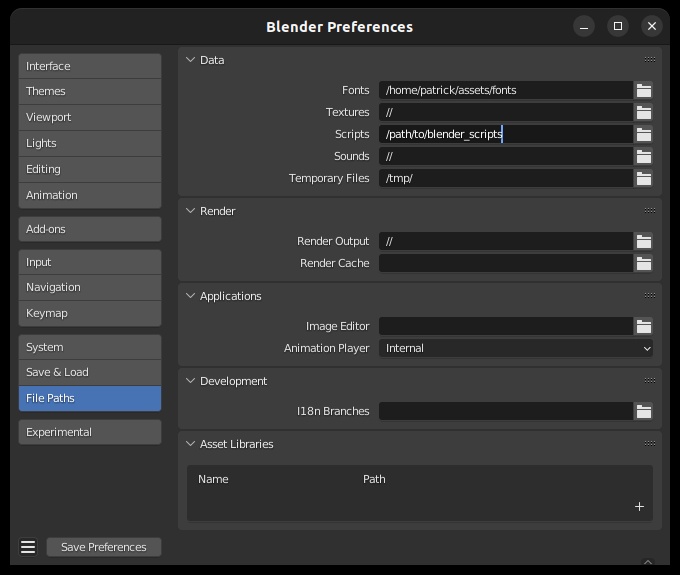Image resolution: width=680 pixels, height=575 pixels.
Task: Click the Name column header in Asset Libraries
Action: 213,479
